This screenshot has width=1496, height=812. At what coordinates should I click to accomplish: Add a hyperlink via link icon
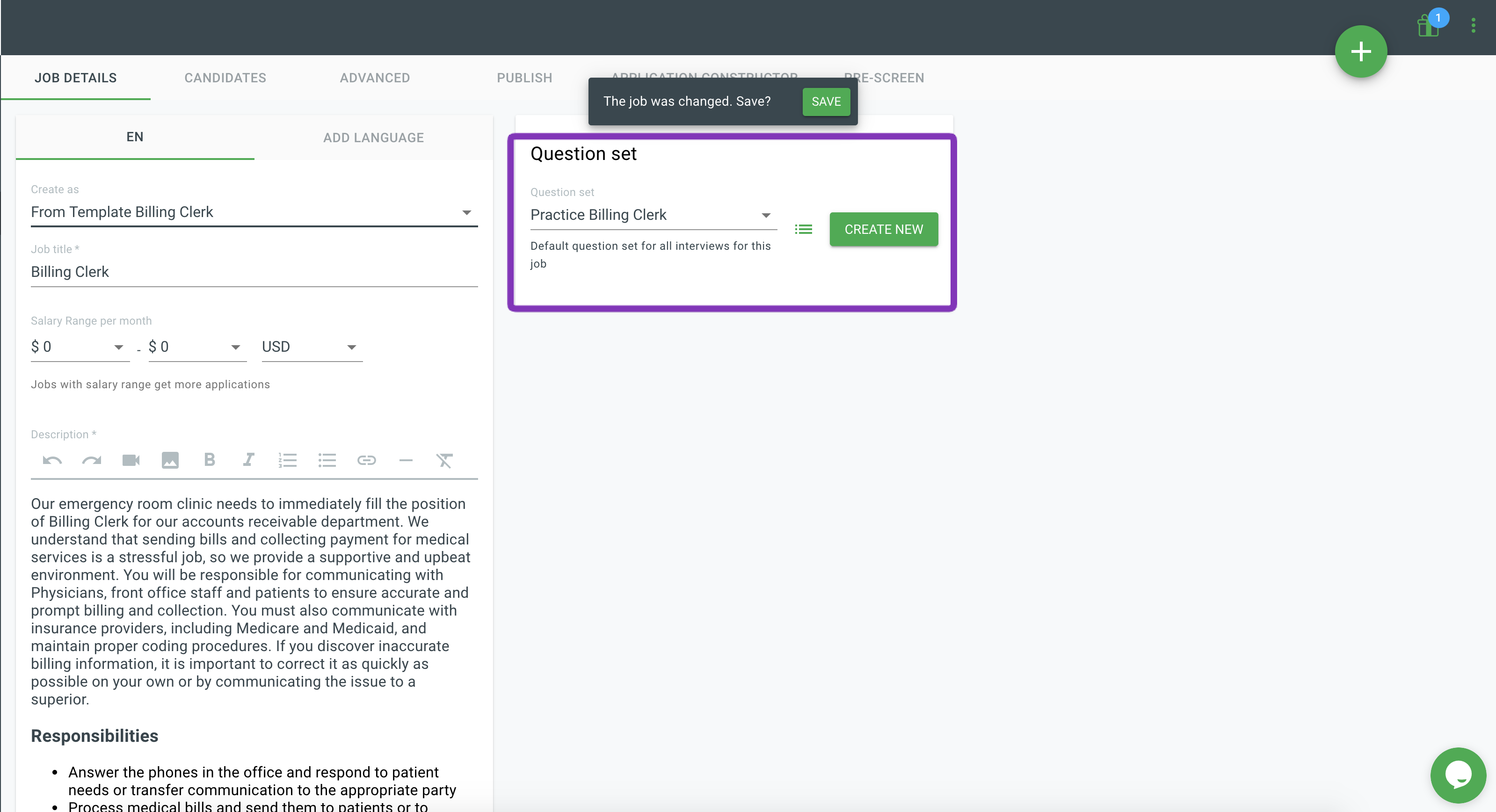(366, 461)
